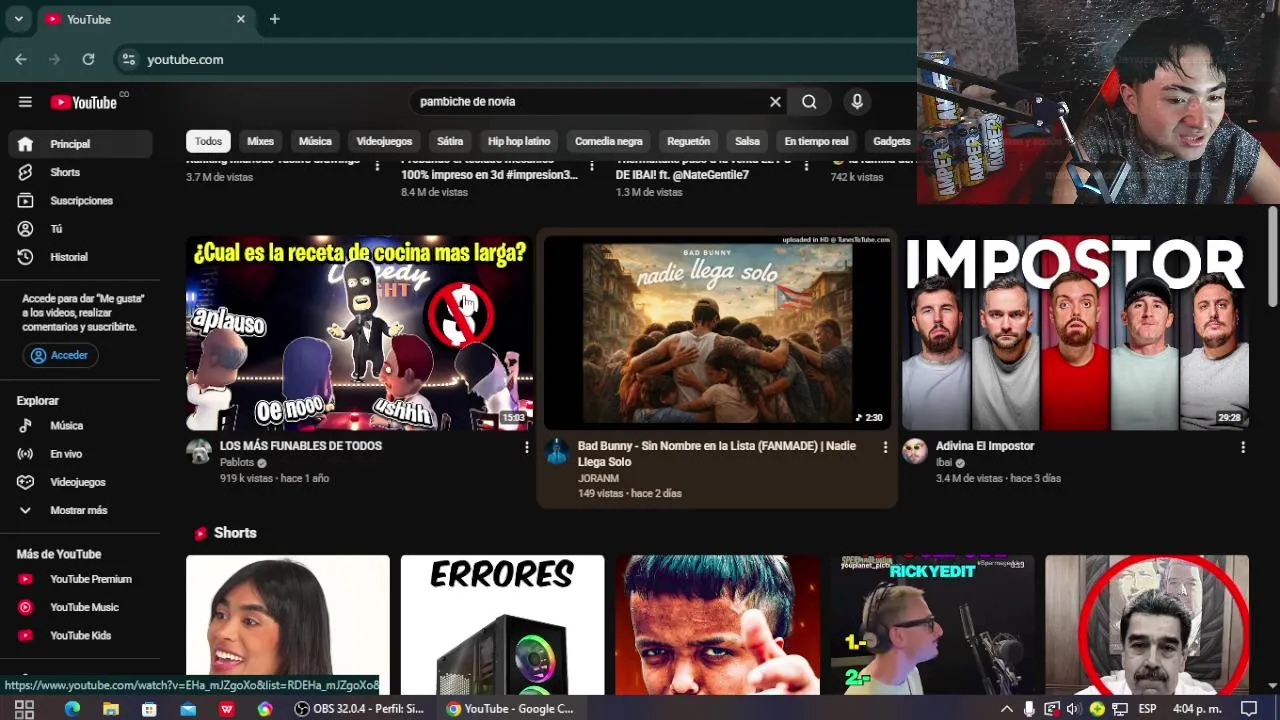The height and width of the screenshot is (720, 1280).
Task: Open Shorts in the sidebar
Action: [80, 172]
